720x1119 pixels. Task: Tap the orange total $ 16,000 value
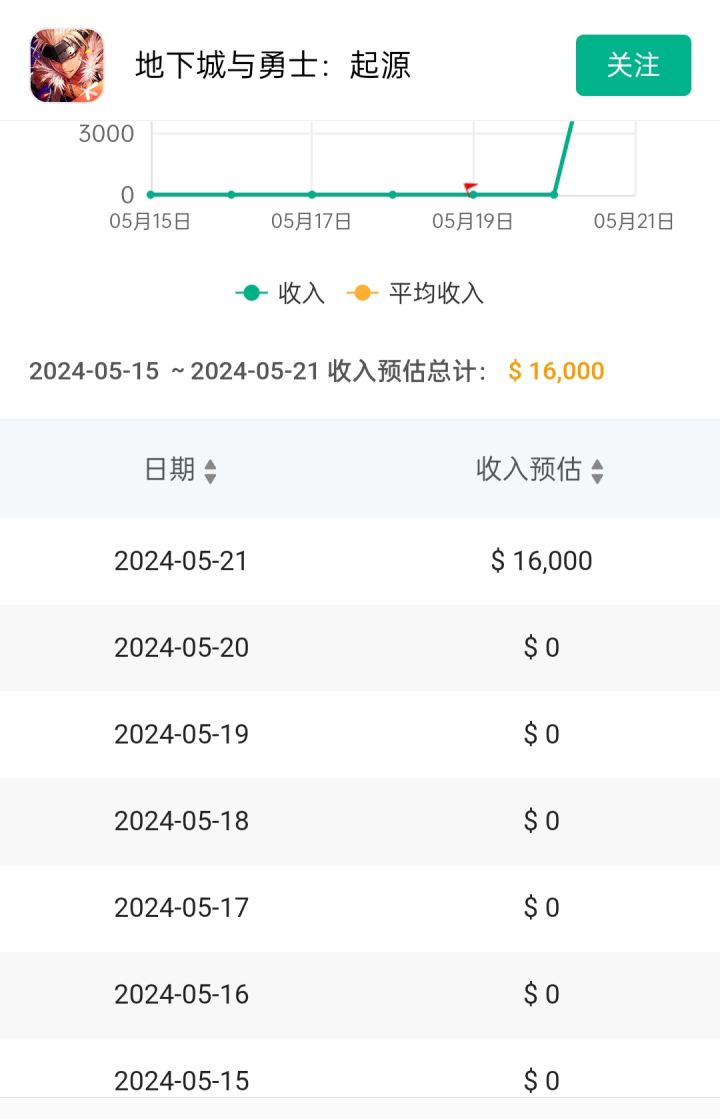556,372
